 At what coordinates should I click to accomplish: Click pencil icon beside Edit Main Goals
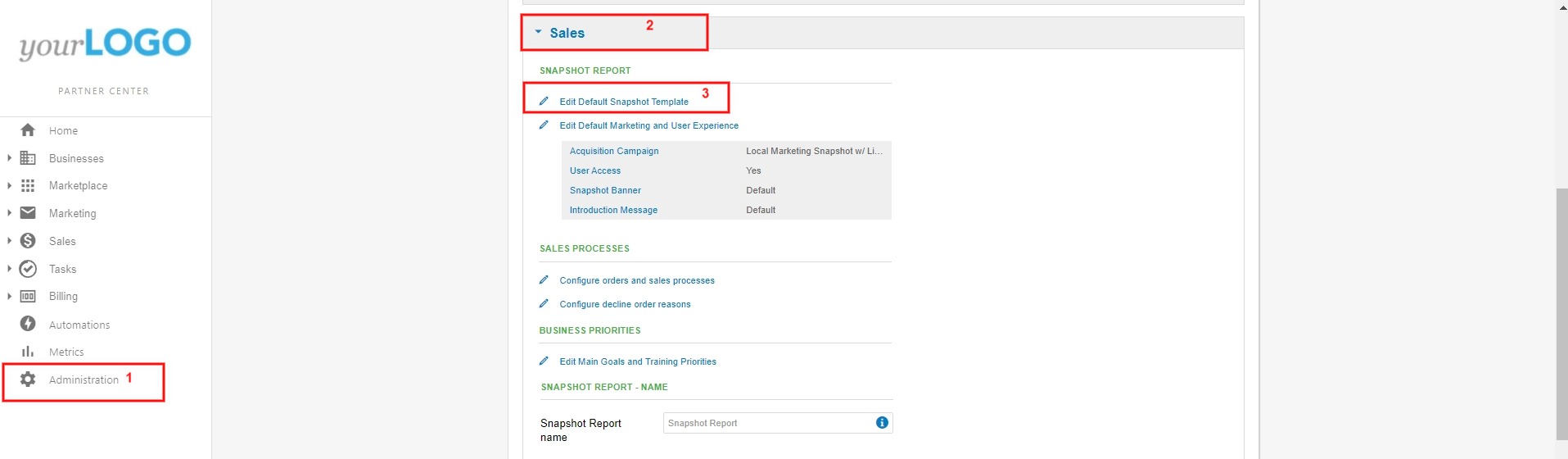coord(544,361)
